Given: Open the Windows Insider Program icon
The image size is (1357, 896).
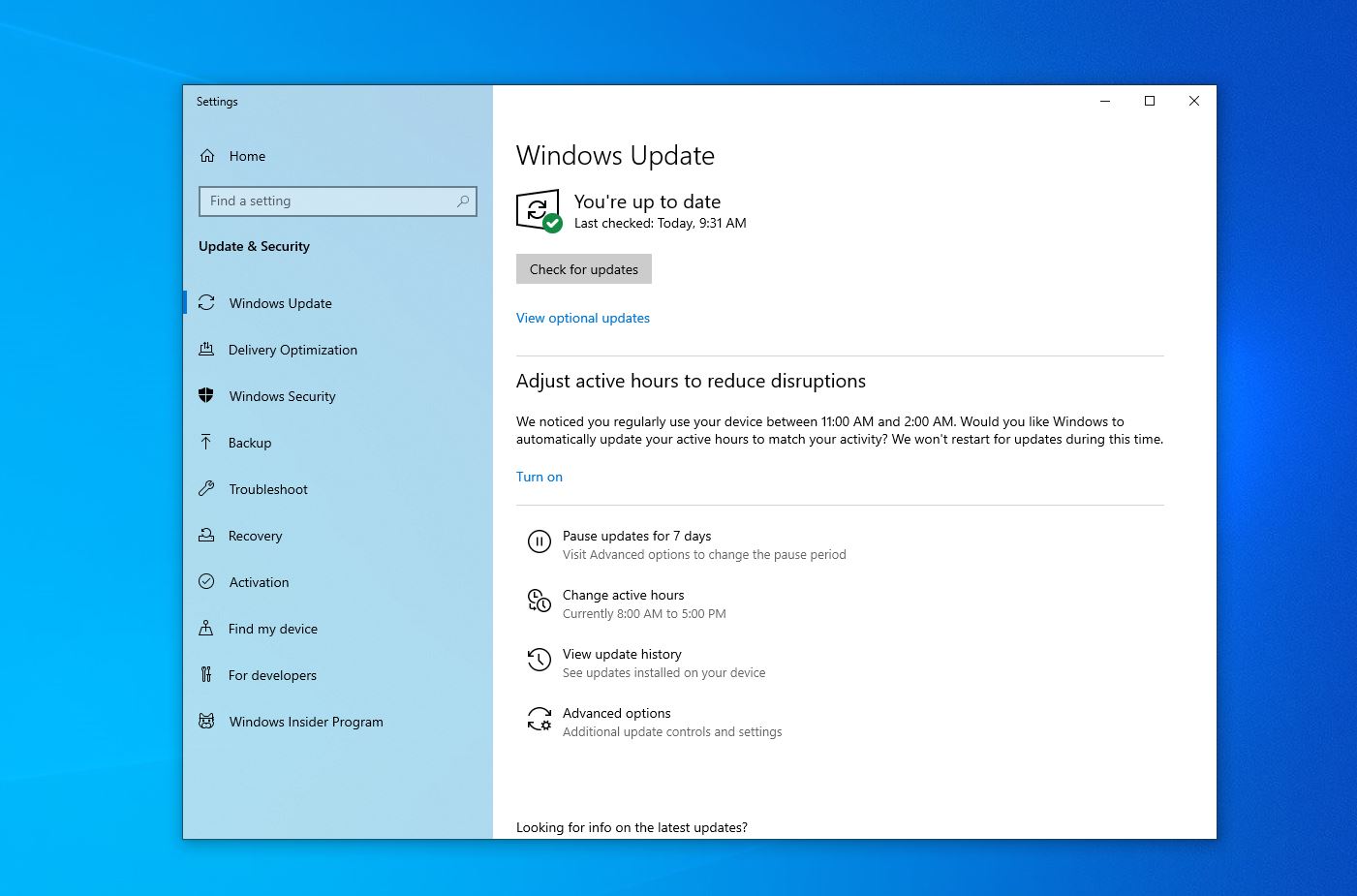Looking at the screenshot, I should (206, 721).
